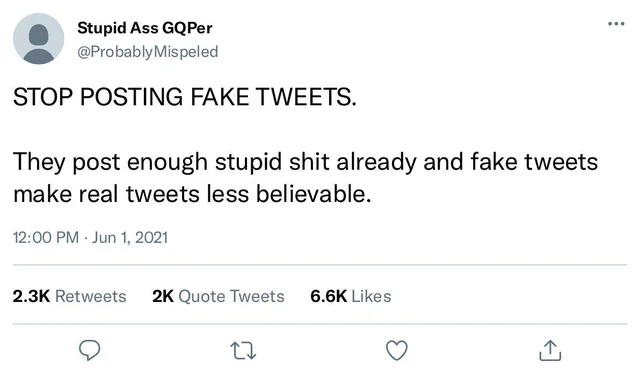Click the 2.3K retweet count number

pos(31,296)
